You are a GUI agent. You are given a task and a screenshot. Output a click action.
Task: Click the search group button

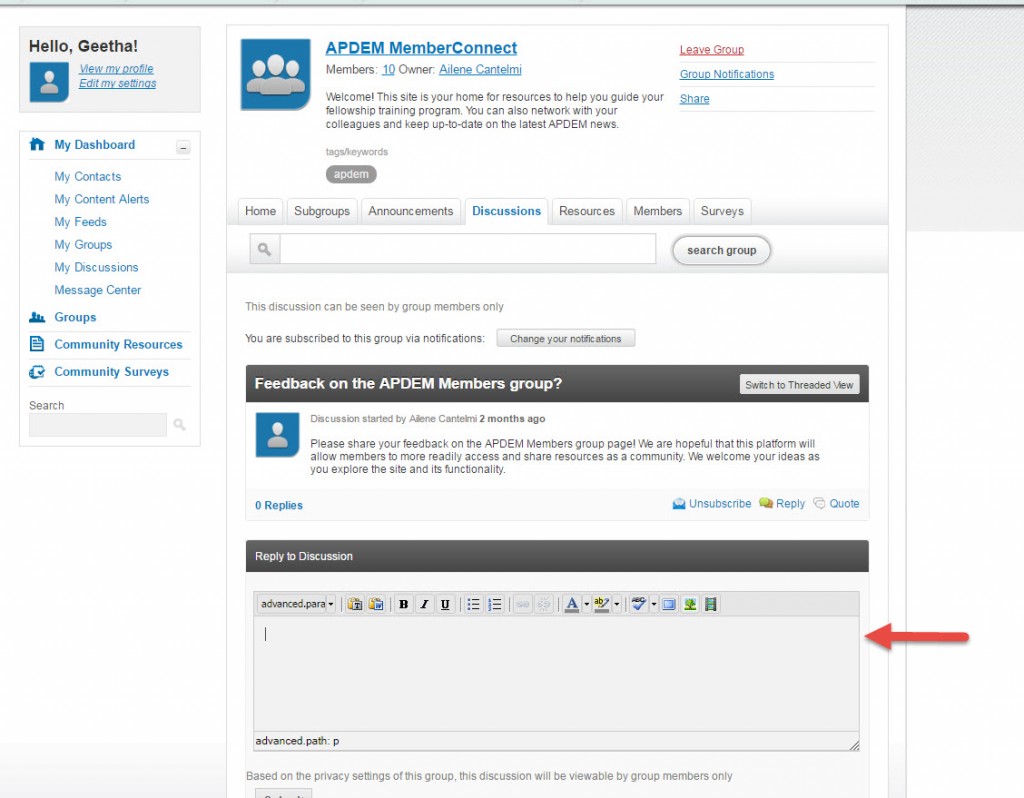[722, 250]
